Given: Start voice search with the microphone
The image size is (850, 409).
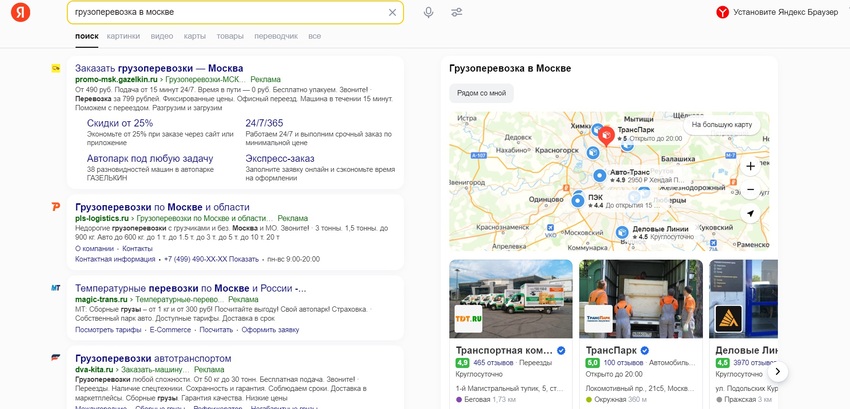Looking at the screenshot, I should (x=429, y=12).
